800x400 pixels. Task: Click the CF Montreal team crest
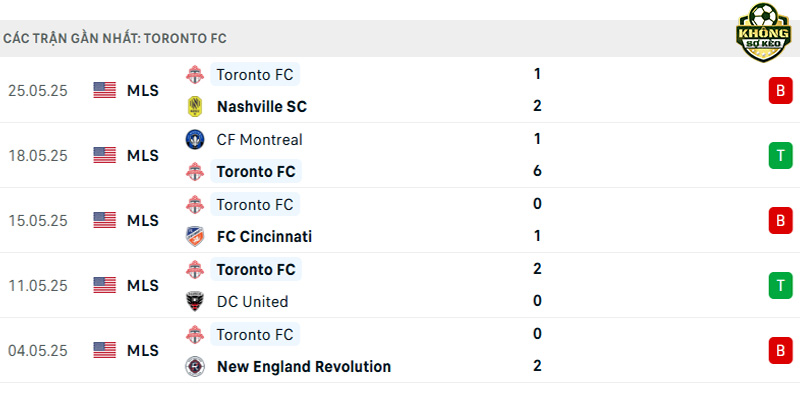coord(195,139)
